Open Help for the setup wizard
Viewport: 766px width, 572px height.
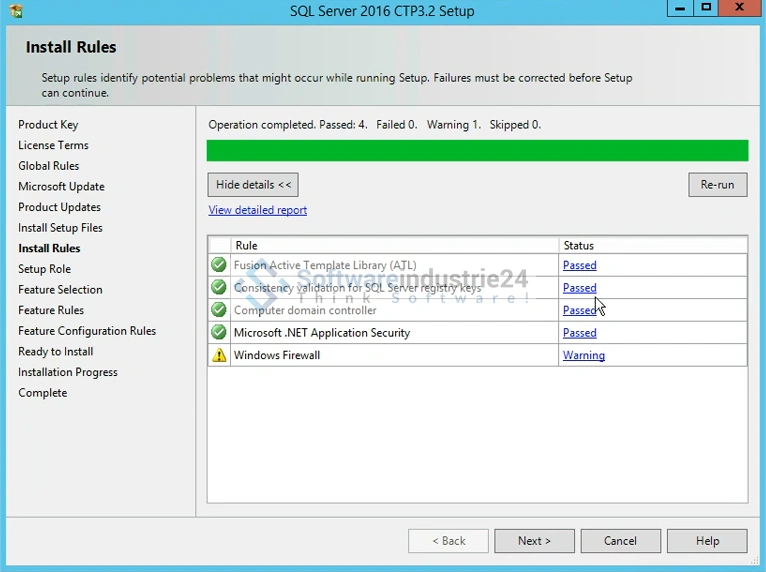click(x=707, y=541)
